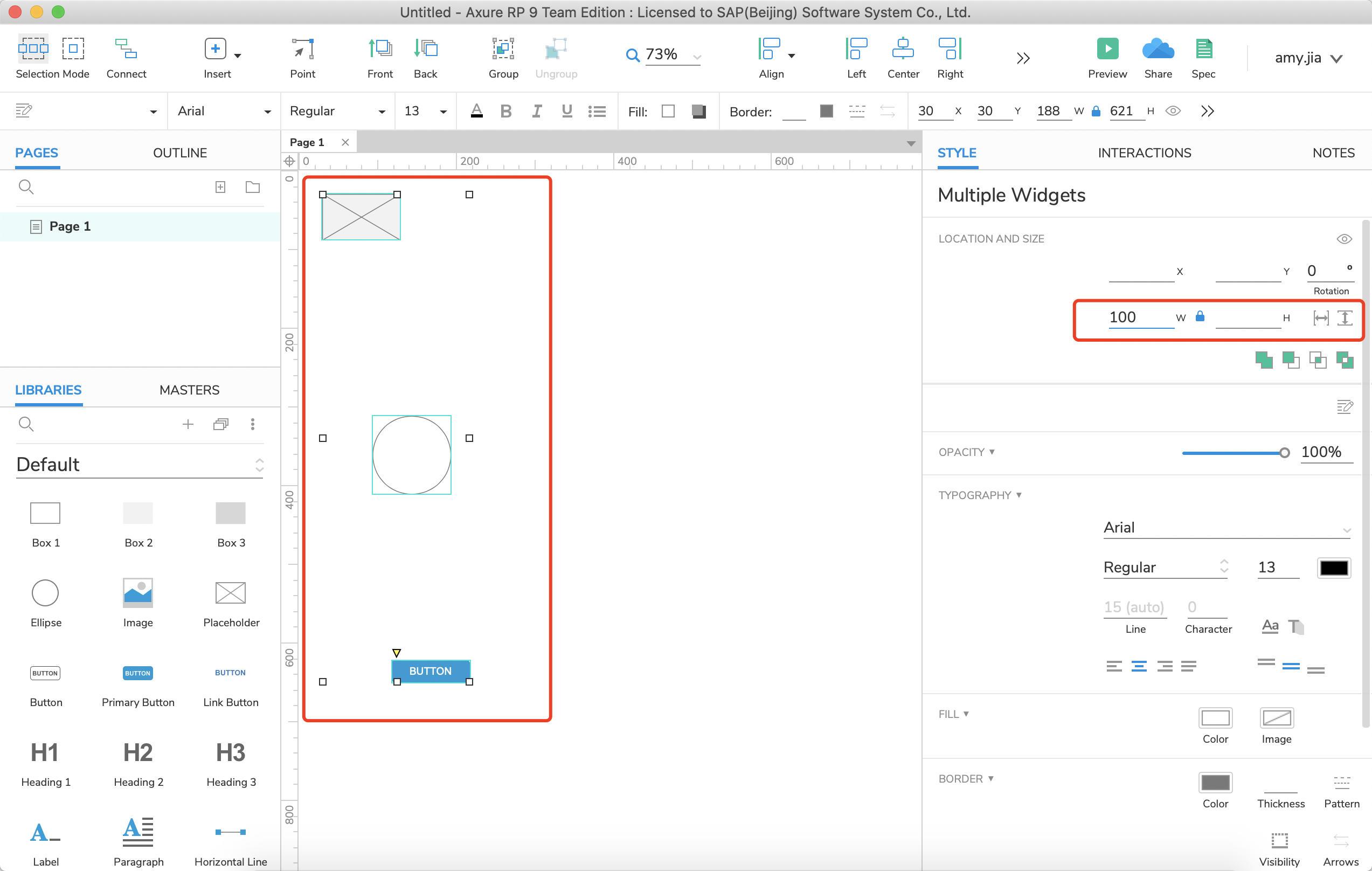Switch to the Interactions tab
Viewport: 1372px width, 871px height.
1144,153
